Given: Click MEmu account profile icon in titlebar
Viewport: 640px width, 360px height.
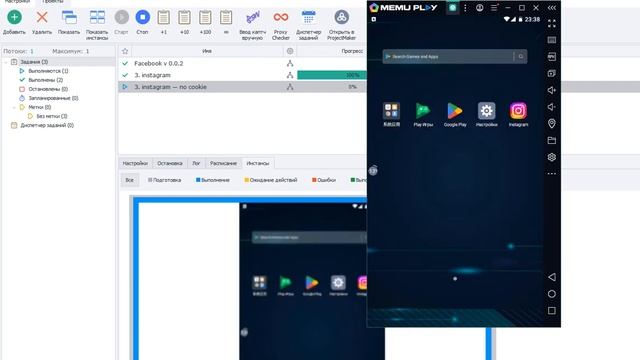Looking at the screenshot, I should (x=480, y=8).
